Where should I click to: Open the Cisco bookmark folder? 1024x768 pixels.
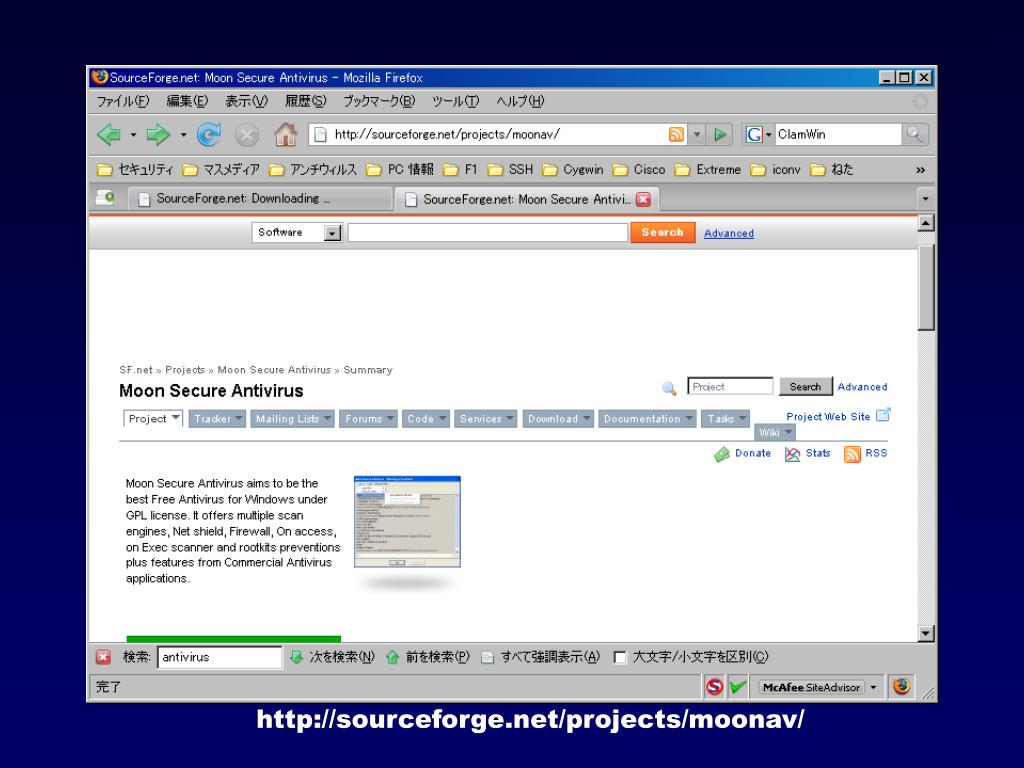coord(639,170)
